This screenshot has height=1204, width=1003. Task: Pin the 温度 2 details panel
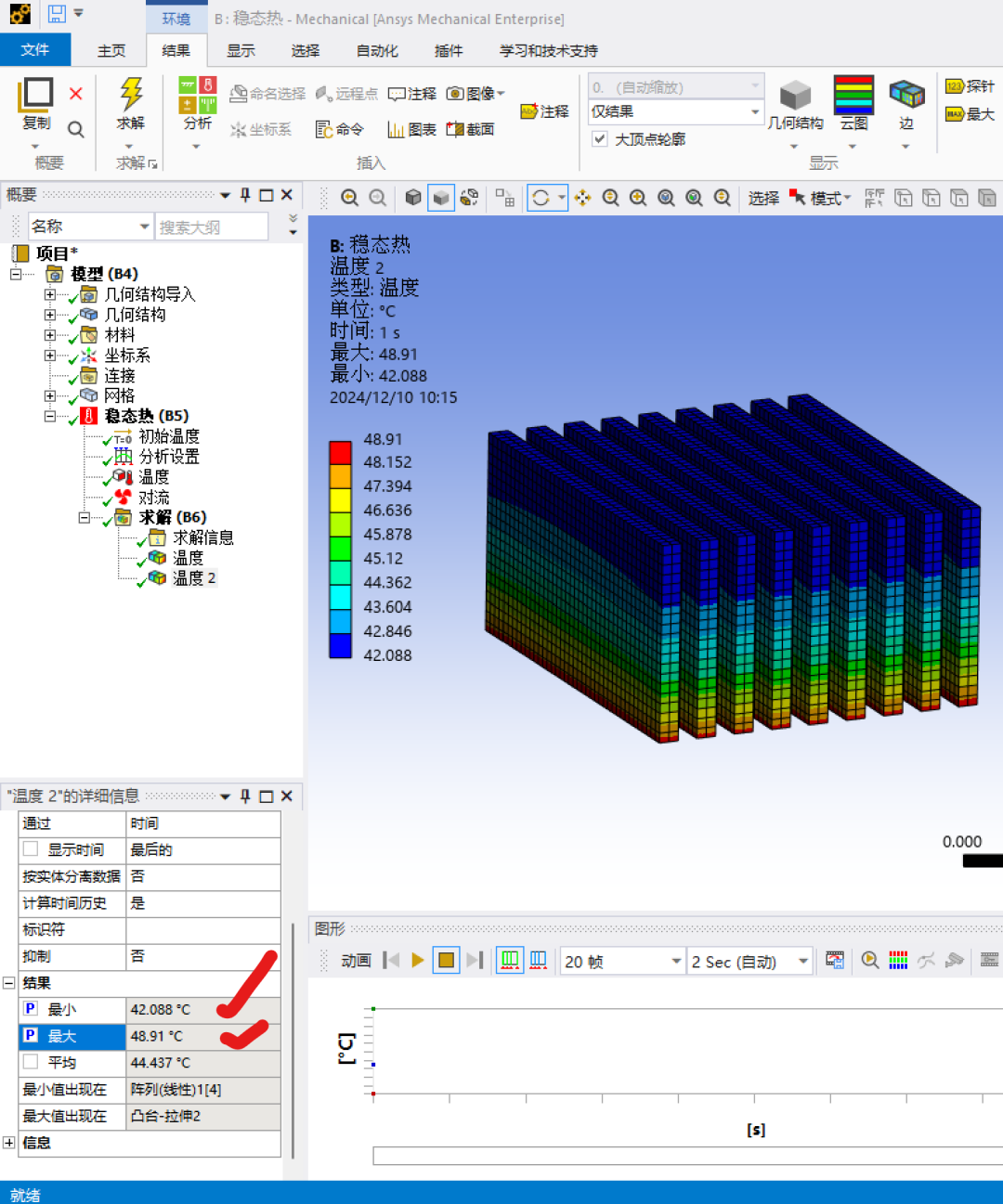click(245, 796)
